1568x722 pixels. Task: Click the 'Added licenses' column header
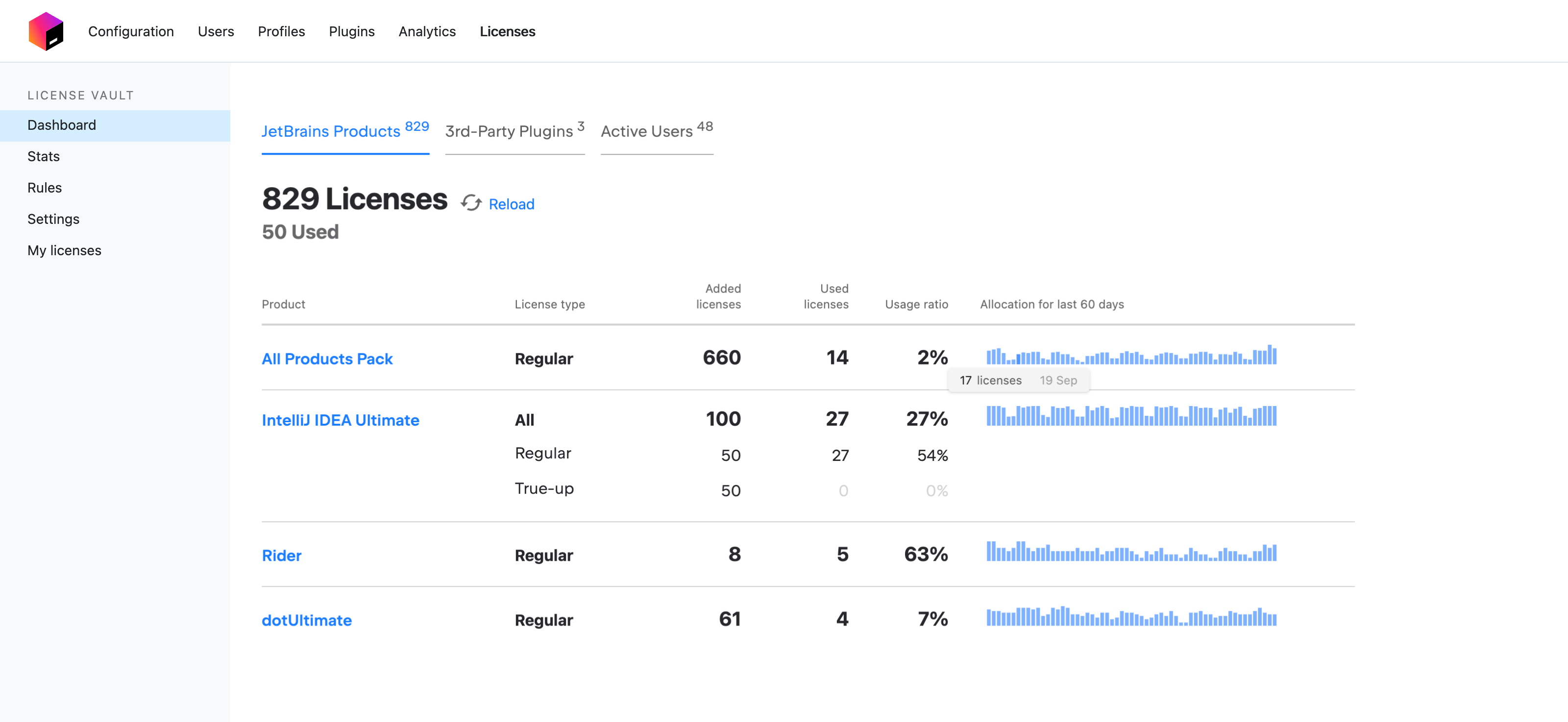[x=718, y=296]
